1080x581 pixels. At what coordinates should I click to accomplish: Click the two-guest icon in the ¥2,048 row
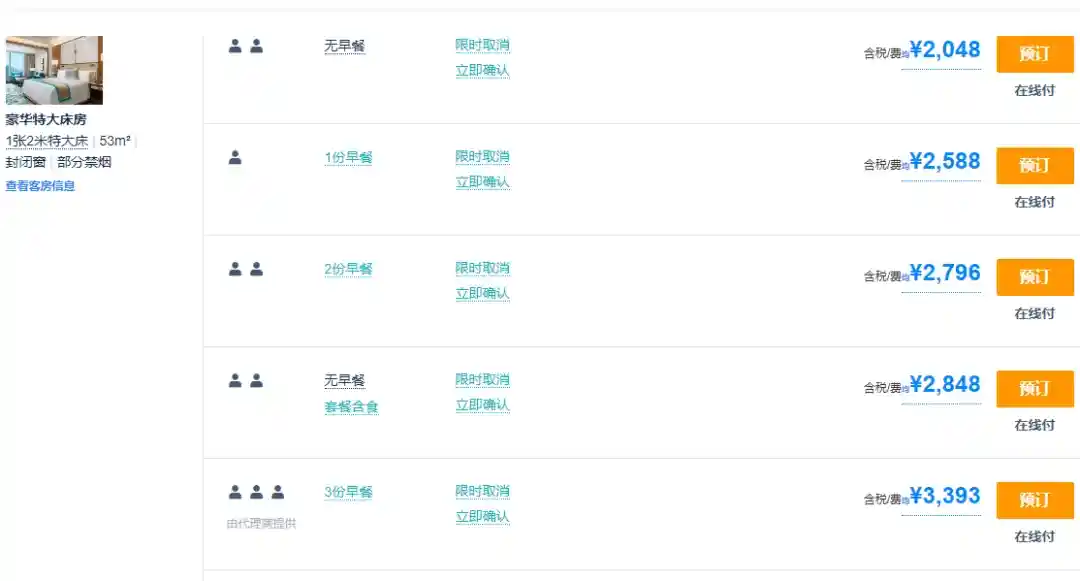coord(245,46)
